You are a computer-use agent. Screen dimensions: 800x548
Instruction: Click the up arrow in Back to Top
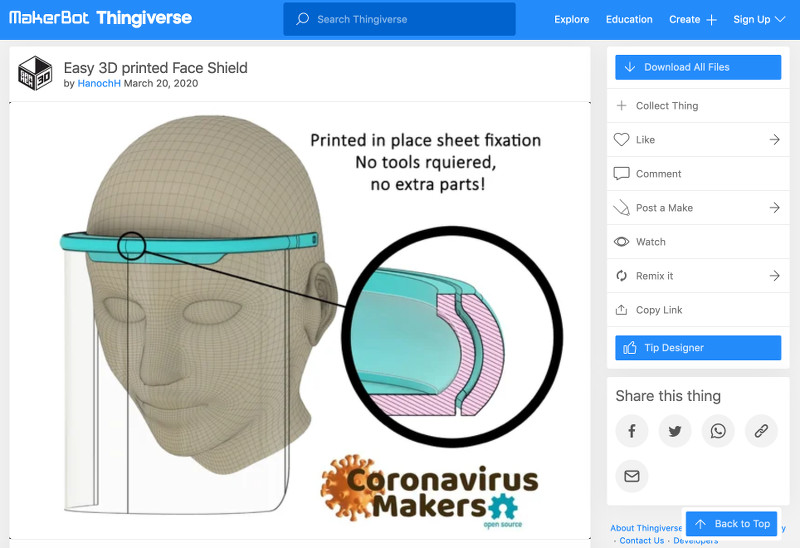701,524
